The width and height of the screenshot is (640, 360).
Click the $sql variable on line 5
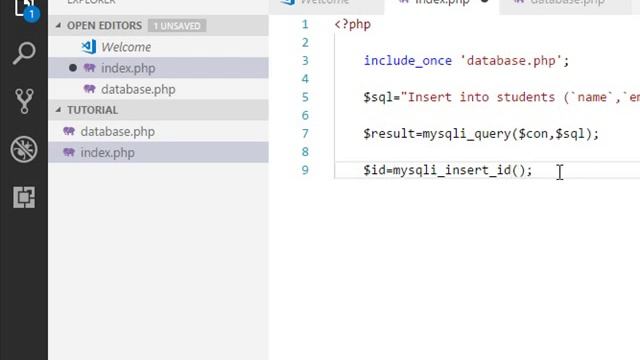pyautogui.click(x=378, y=98)
